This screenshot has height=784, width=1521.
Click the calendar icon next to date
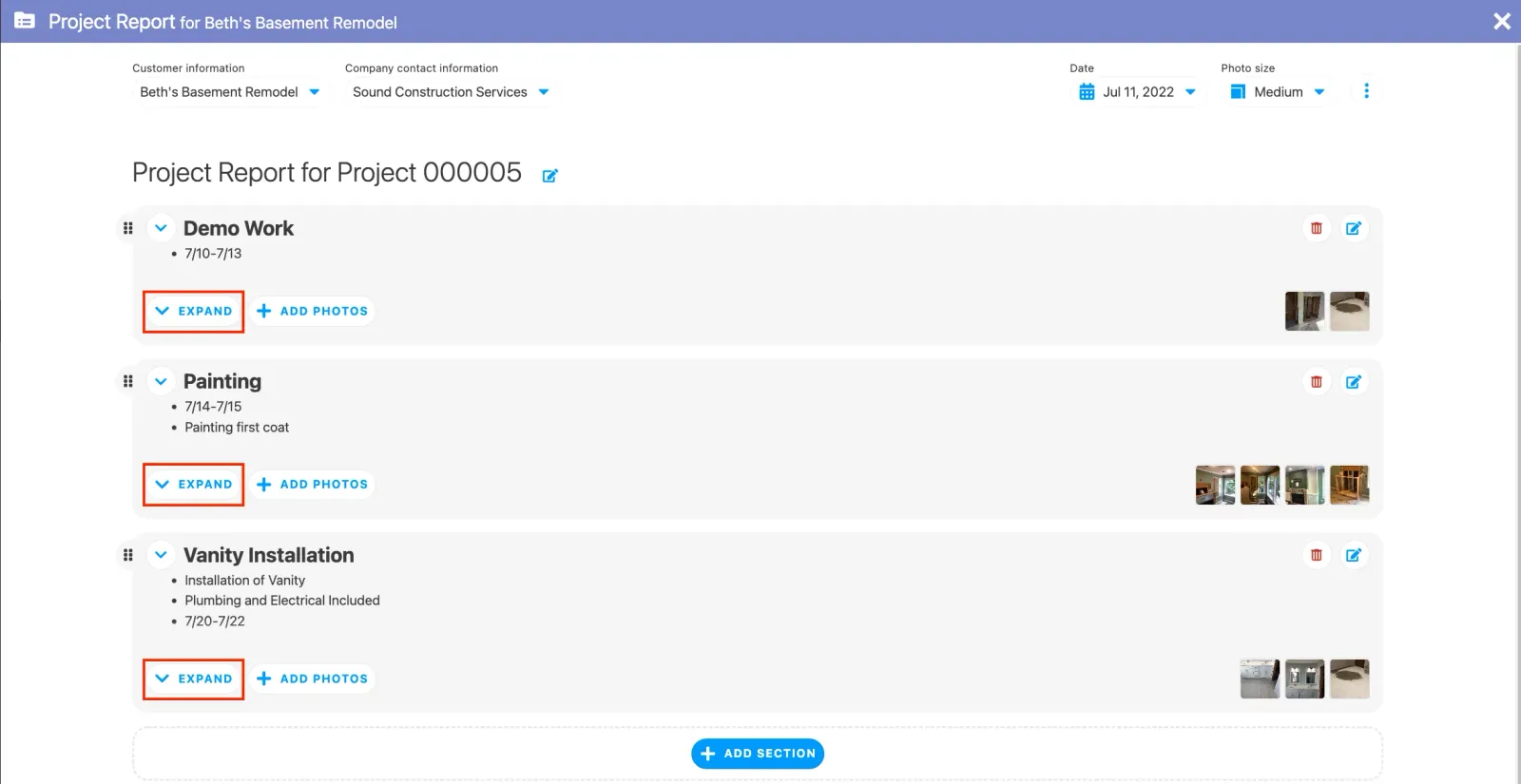coord(1087,92)
